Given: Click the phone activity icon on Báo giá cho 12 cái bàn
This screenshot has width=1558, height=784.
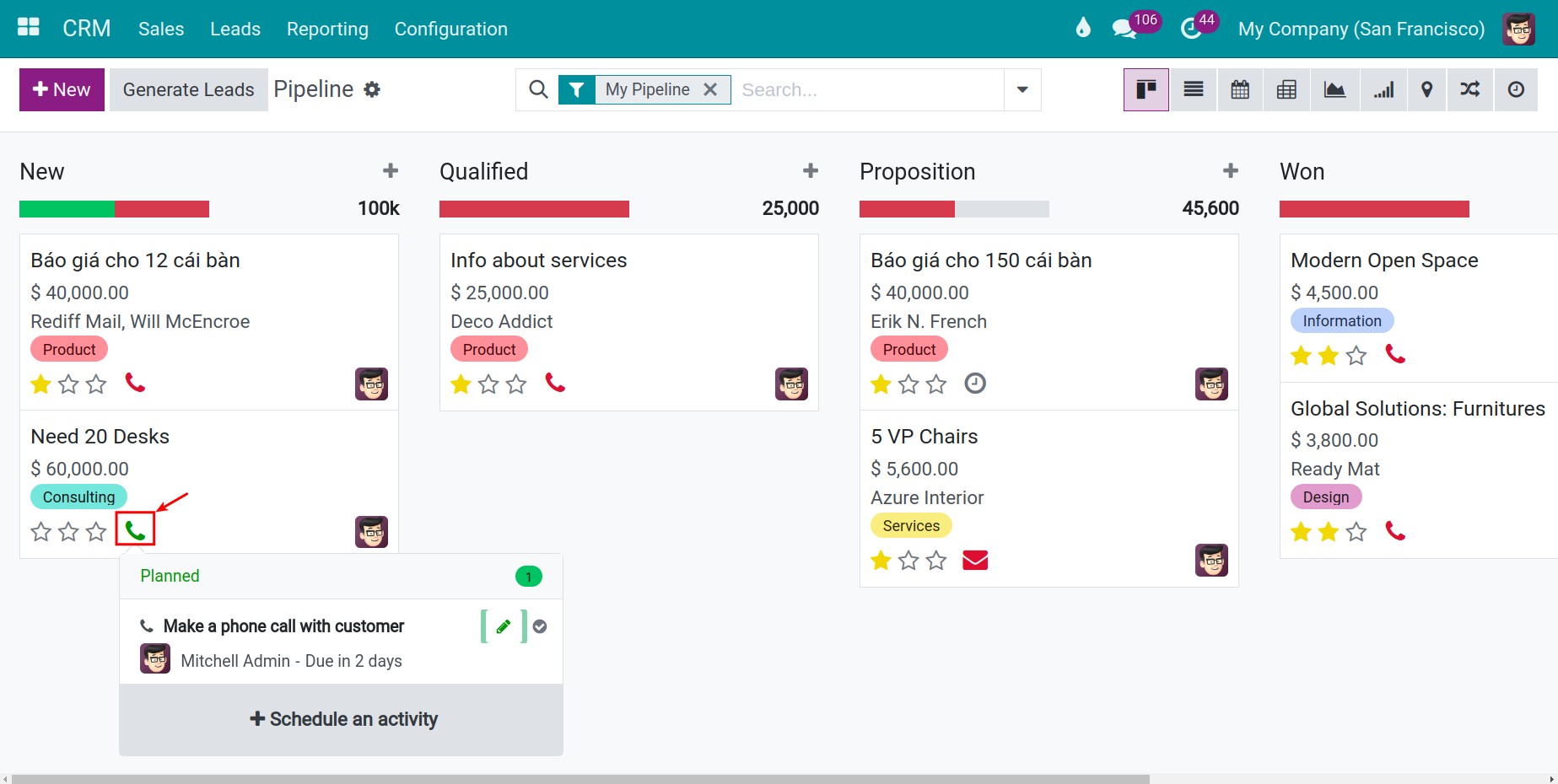Looking at the screenshot, I should 135,384.
